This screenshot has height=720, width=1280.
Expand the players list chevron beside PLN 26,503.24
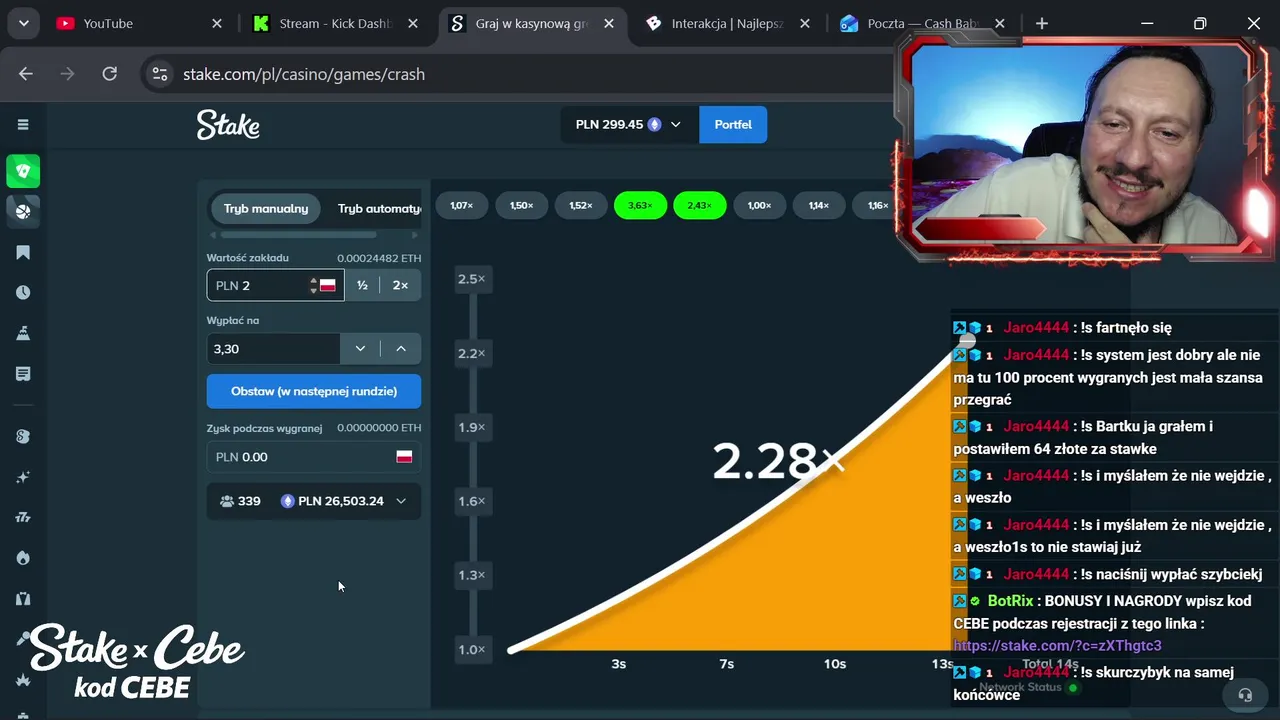[x=401, y=501]
